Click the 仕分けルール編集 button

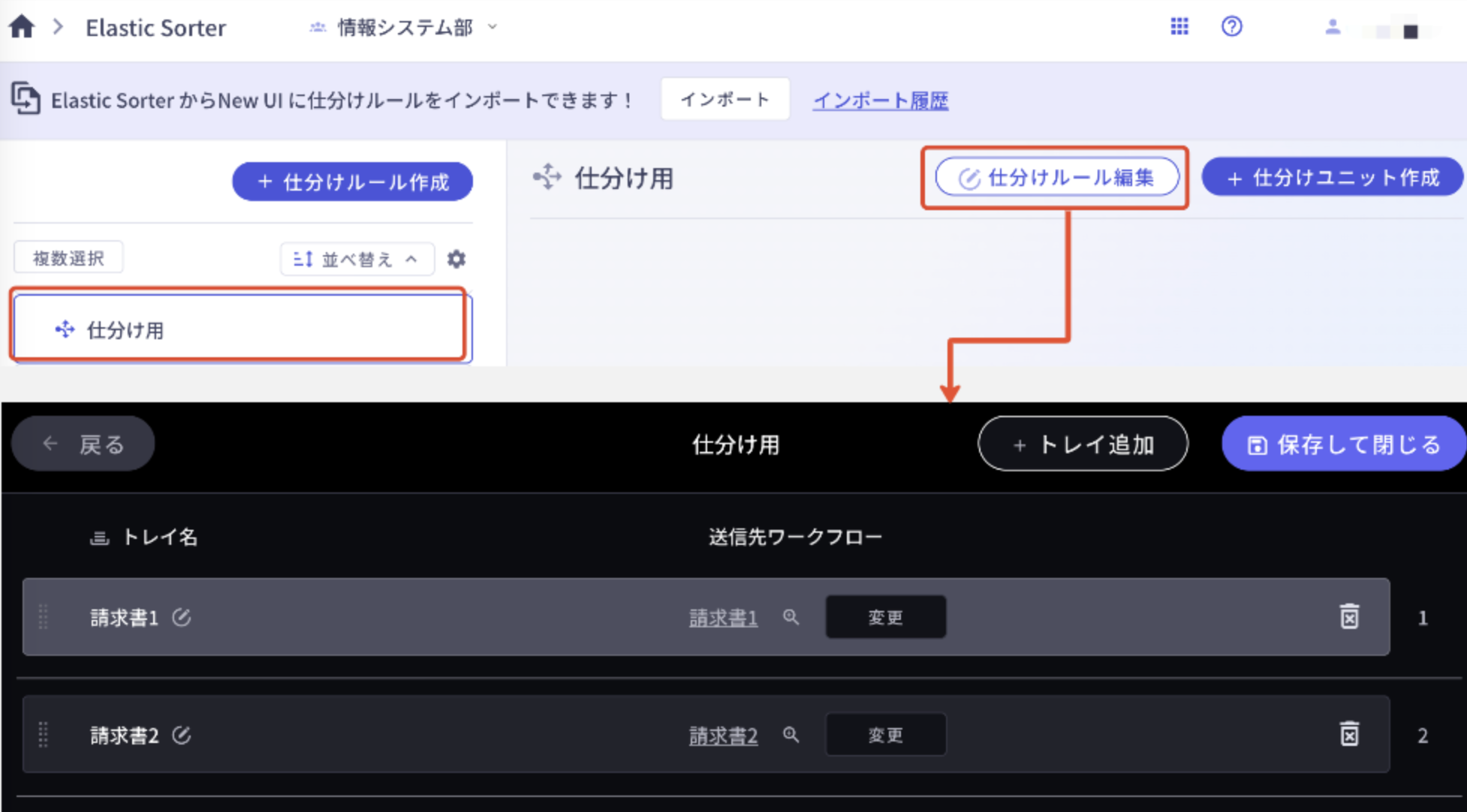(1056, 178)
